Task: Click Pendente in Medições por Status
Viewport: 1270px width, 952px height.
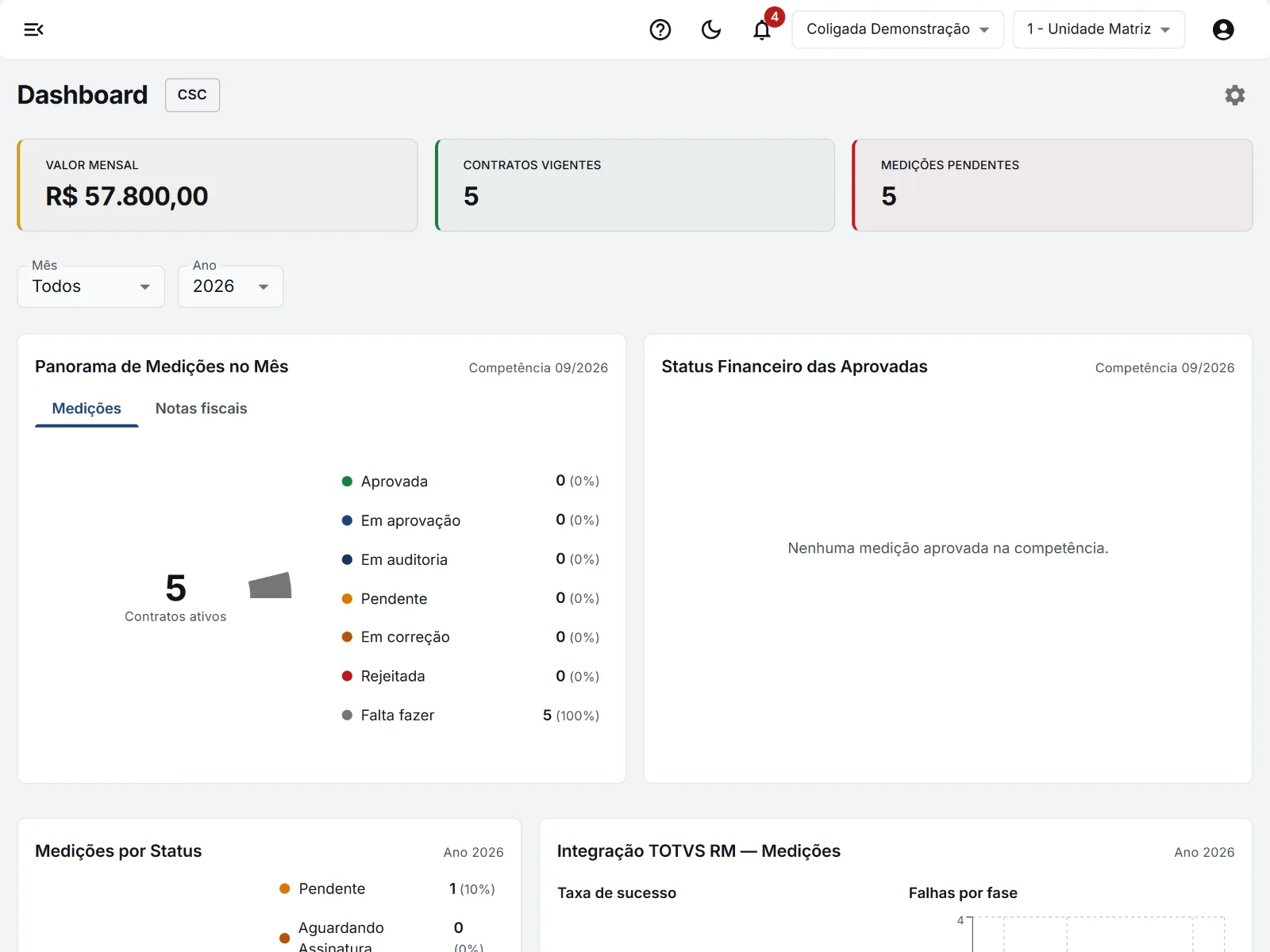Action: (x=387, y=889)
